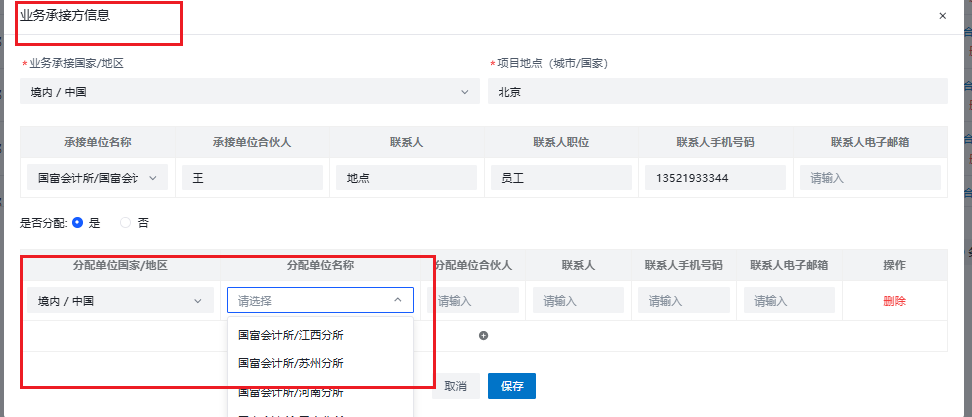
Task: Click the red 删除 link
Action: click(x=894, y=301)
